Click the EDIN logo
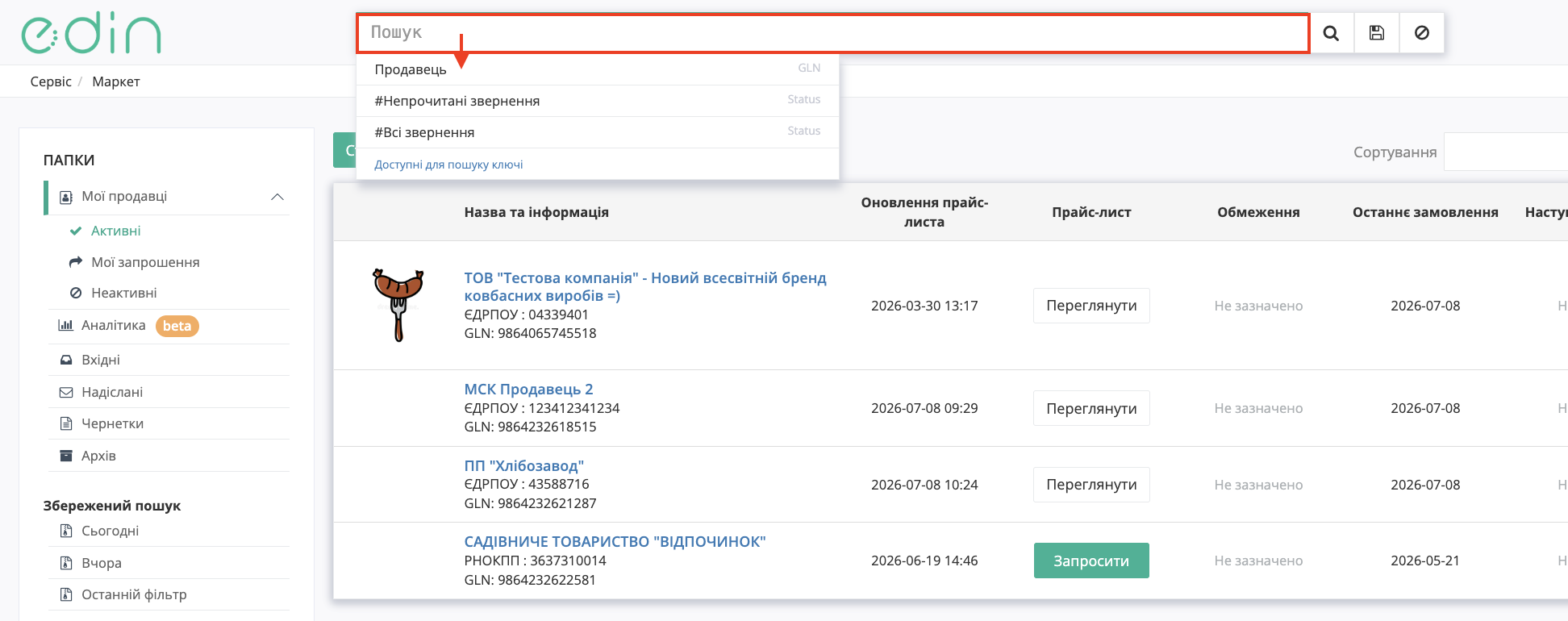This screenshot has width=1568, height=621. [x=91, y=33]
